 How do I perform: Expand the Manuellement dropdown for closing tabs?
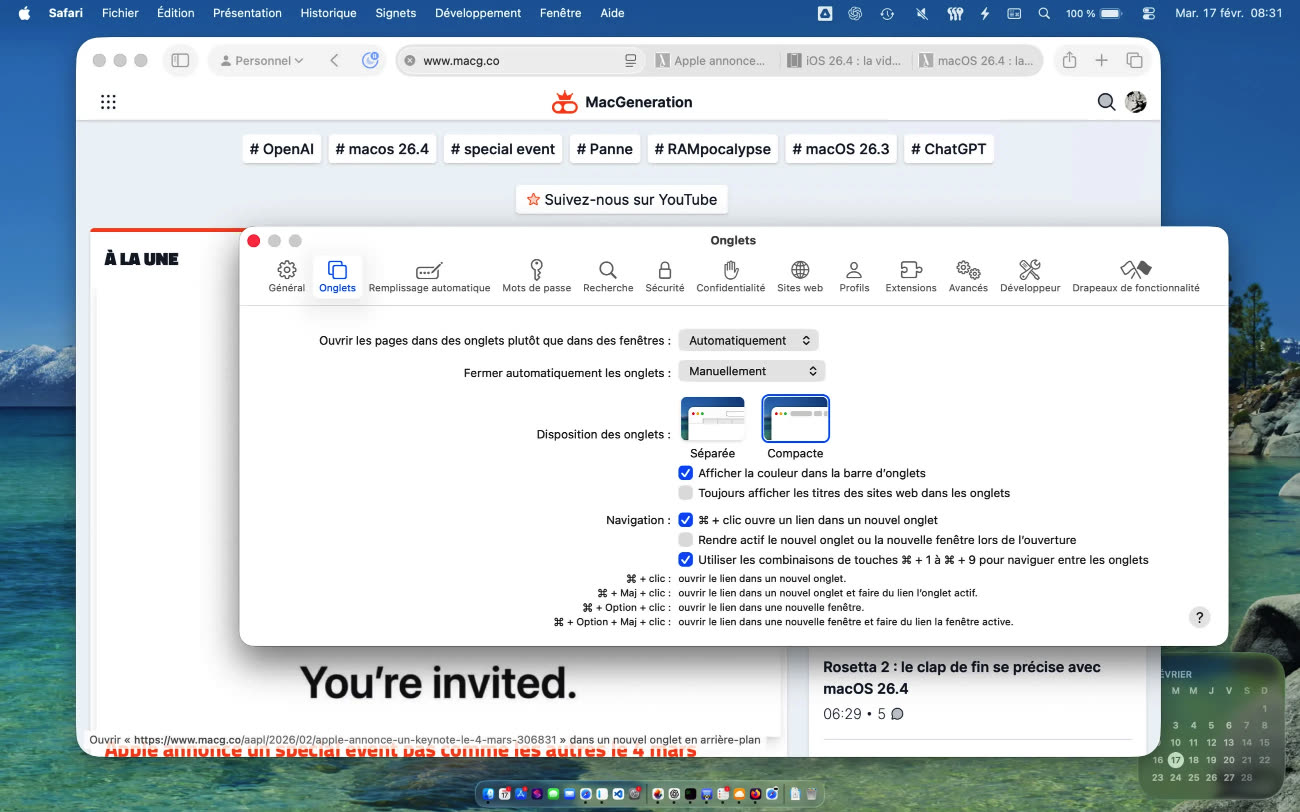point(751,371)
